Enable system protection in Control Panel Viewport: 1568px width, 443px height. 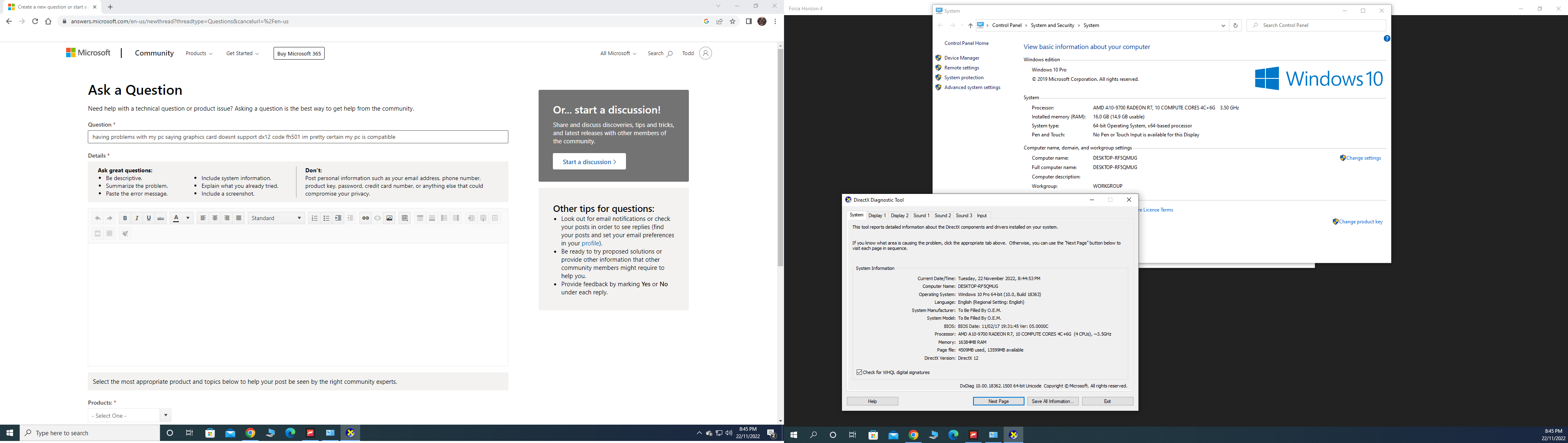click(x=963, y=77)
